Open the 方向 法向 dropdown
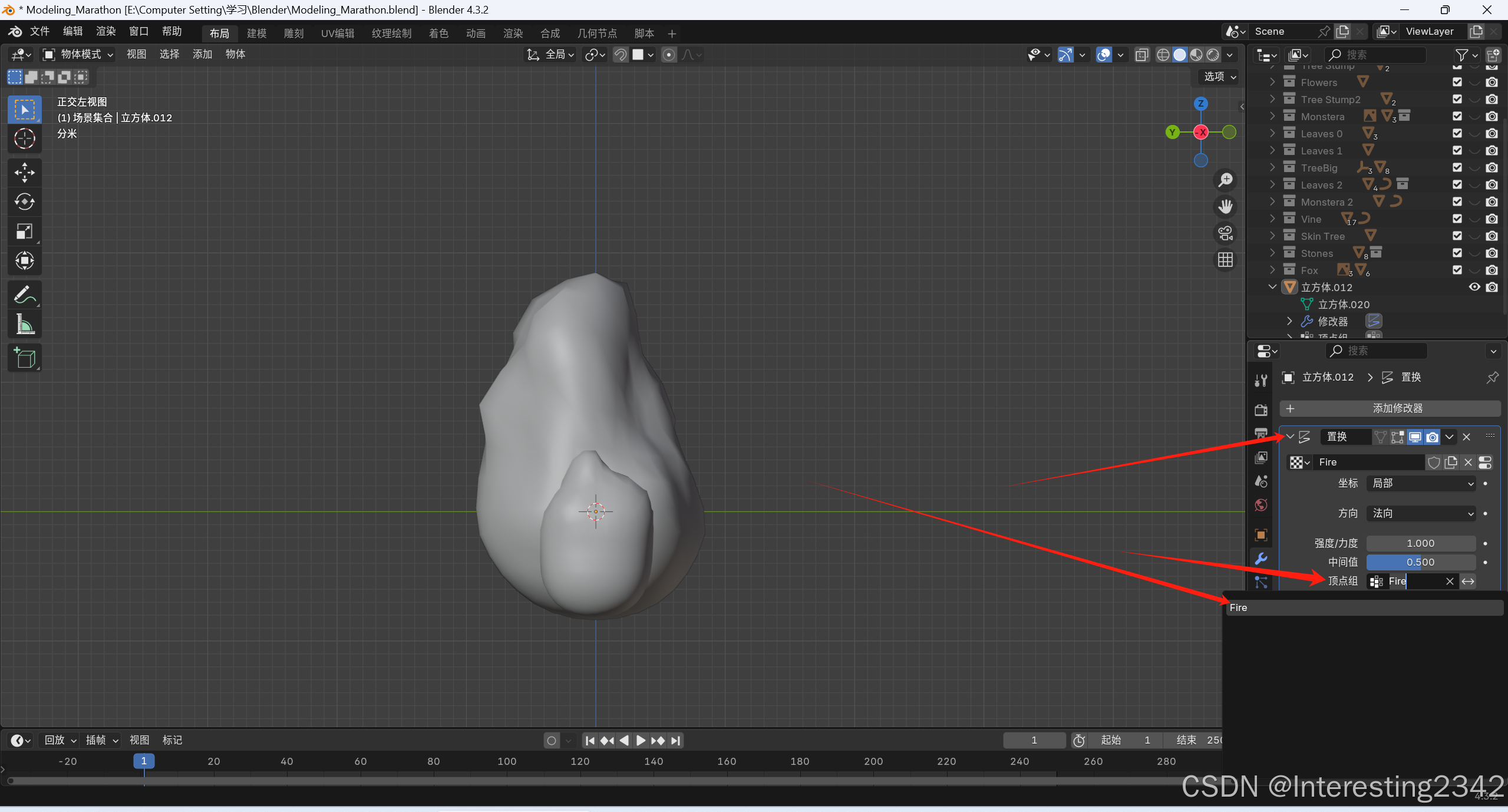The width and height of the screenshot is (1508, 812). [1421, 513]
